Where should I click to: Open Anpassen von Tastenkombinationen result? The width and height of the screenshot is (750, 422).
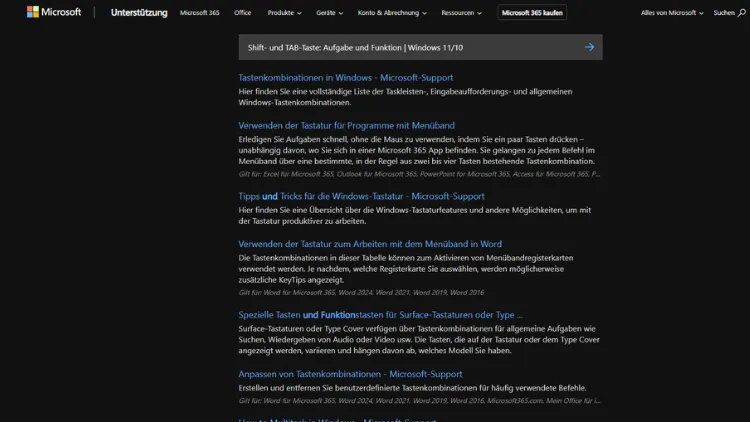pos(351,374)
